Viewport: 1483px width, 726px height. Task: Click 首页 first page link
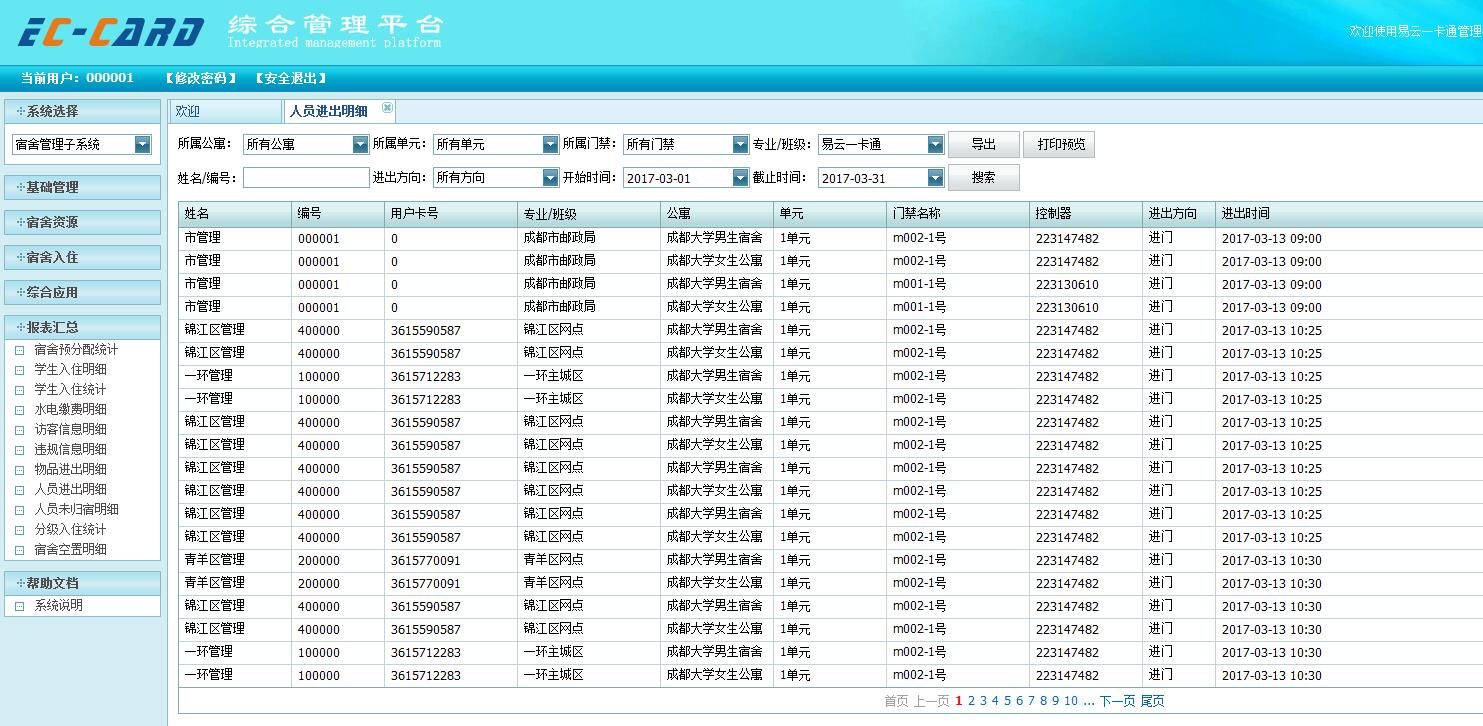click(x=896, y=701)
